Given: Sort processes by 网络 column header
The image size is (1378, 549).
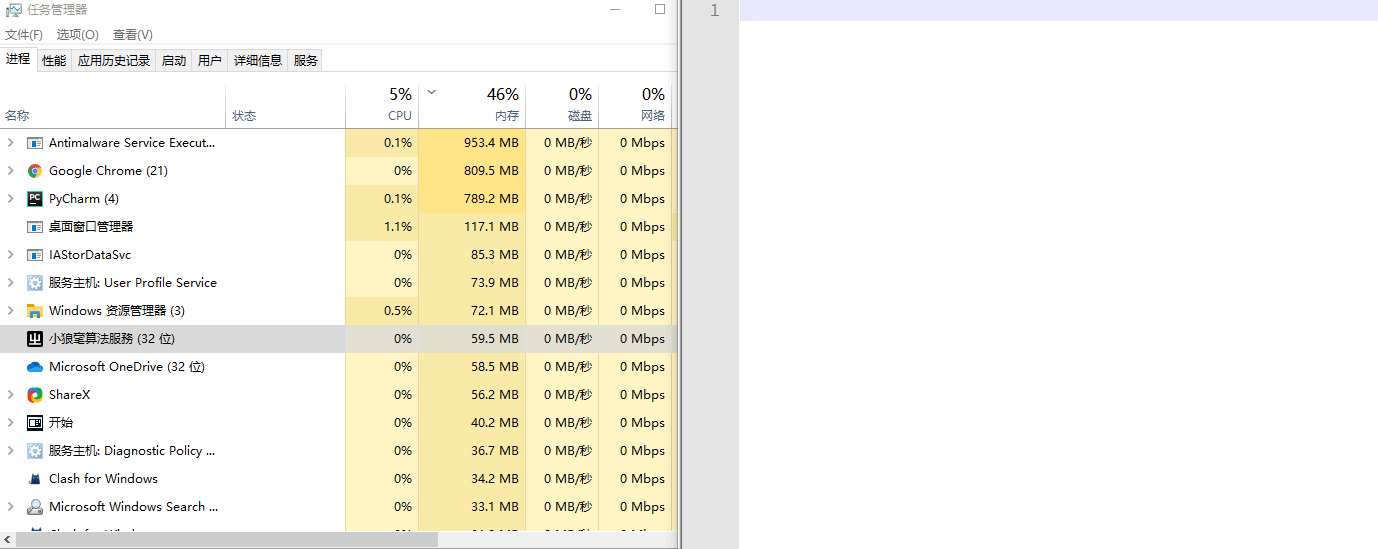Looking at the screenshot, I should pos(635,107).
